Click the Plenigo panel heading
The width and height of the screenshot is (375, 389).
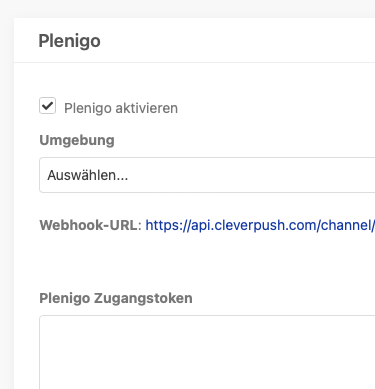(x=69, y=41)
